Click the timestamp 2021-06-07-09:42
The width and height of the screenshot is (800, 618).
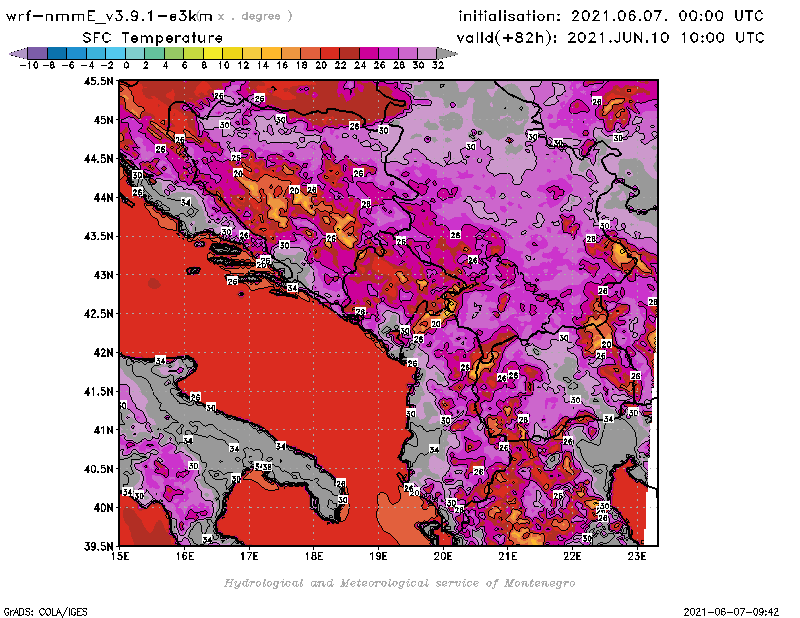click(x=731, y=612)
